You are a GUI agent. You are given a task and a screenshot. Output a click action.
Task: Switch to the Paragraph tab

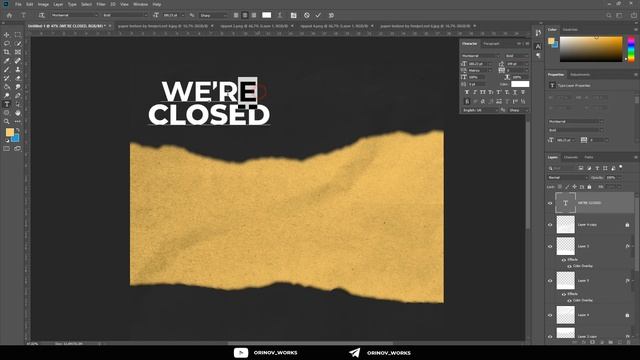coord(491,44)
